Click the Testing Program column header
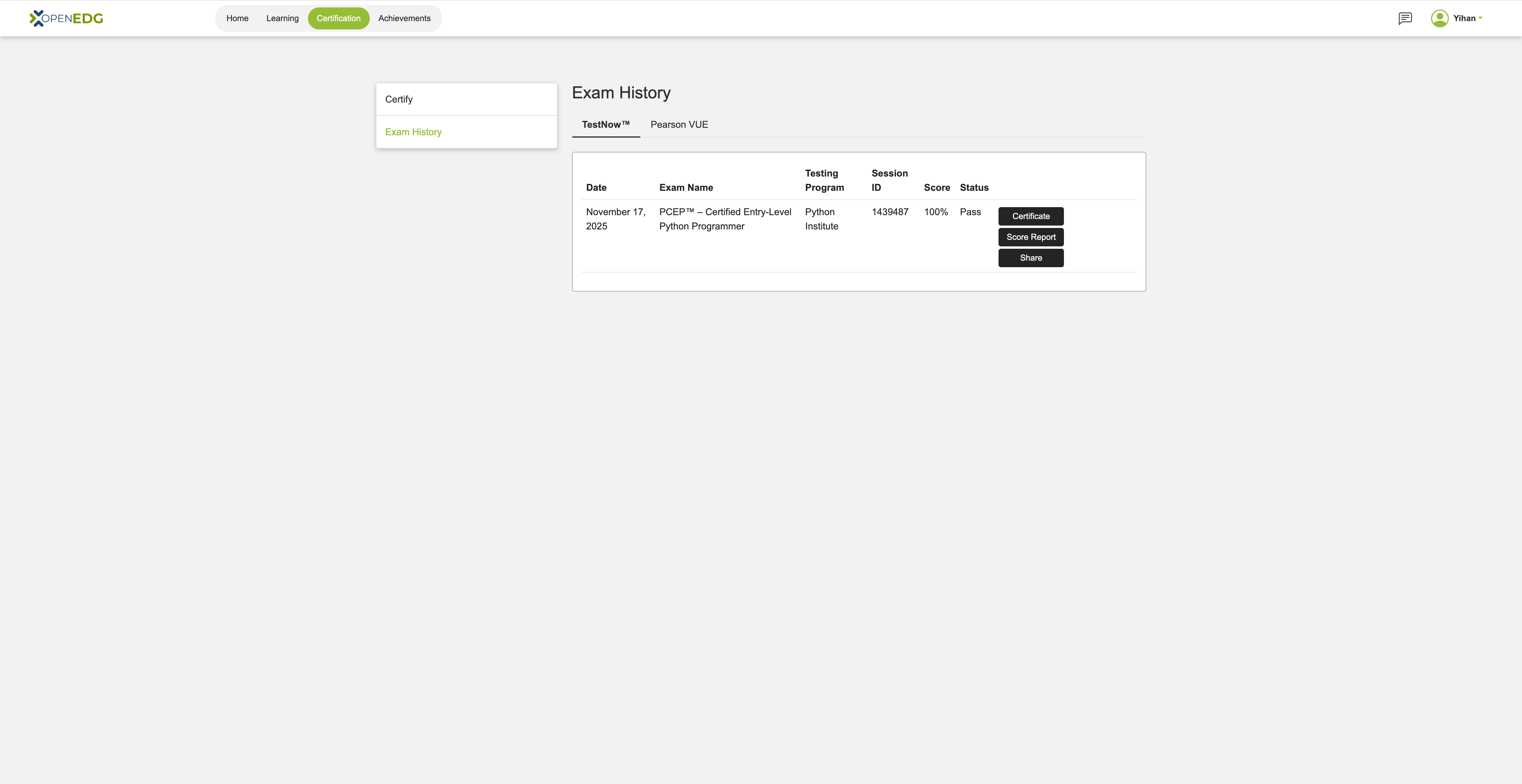The image size is (1522, 784). tap(824, 180)
